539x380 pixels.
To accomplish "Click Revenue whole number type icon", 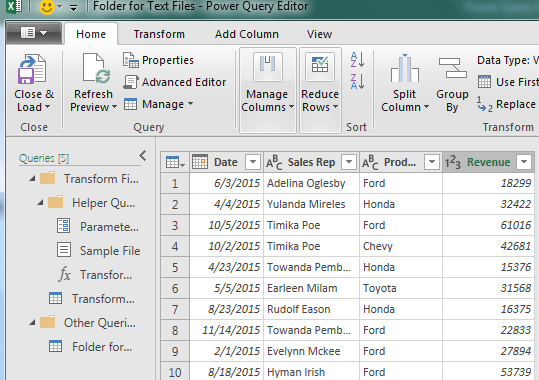I will (x=452, y=162).
